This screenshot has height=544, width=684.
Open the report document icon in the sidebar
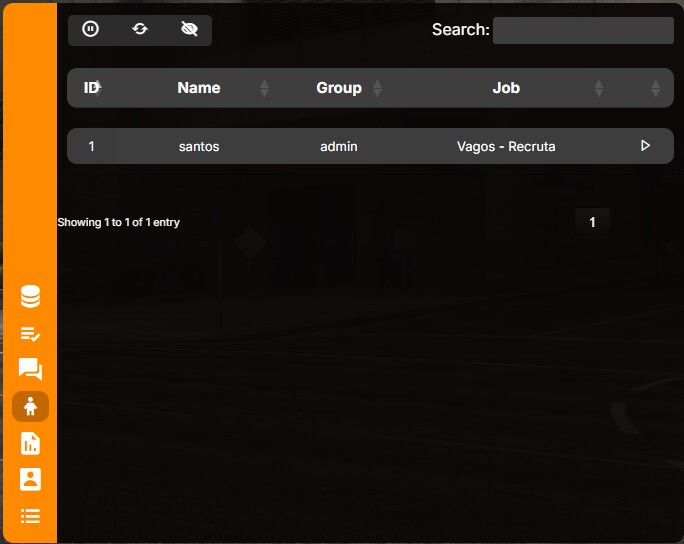31,444
